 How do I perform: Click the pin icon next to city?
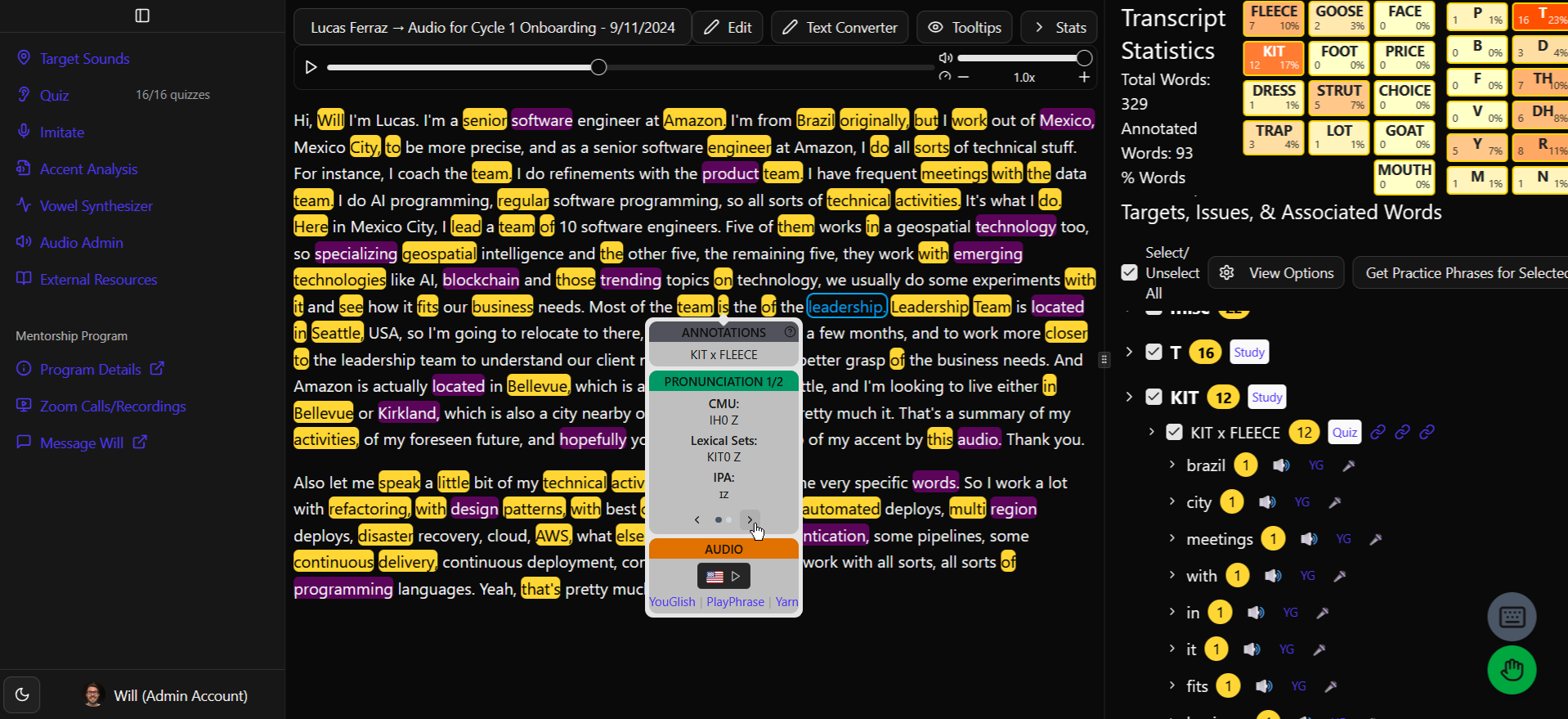pos(1335,502)
